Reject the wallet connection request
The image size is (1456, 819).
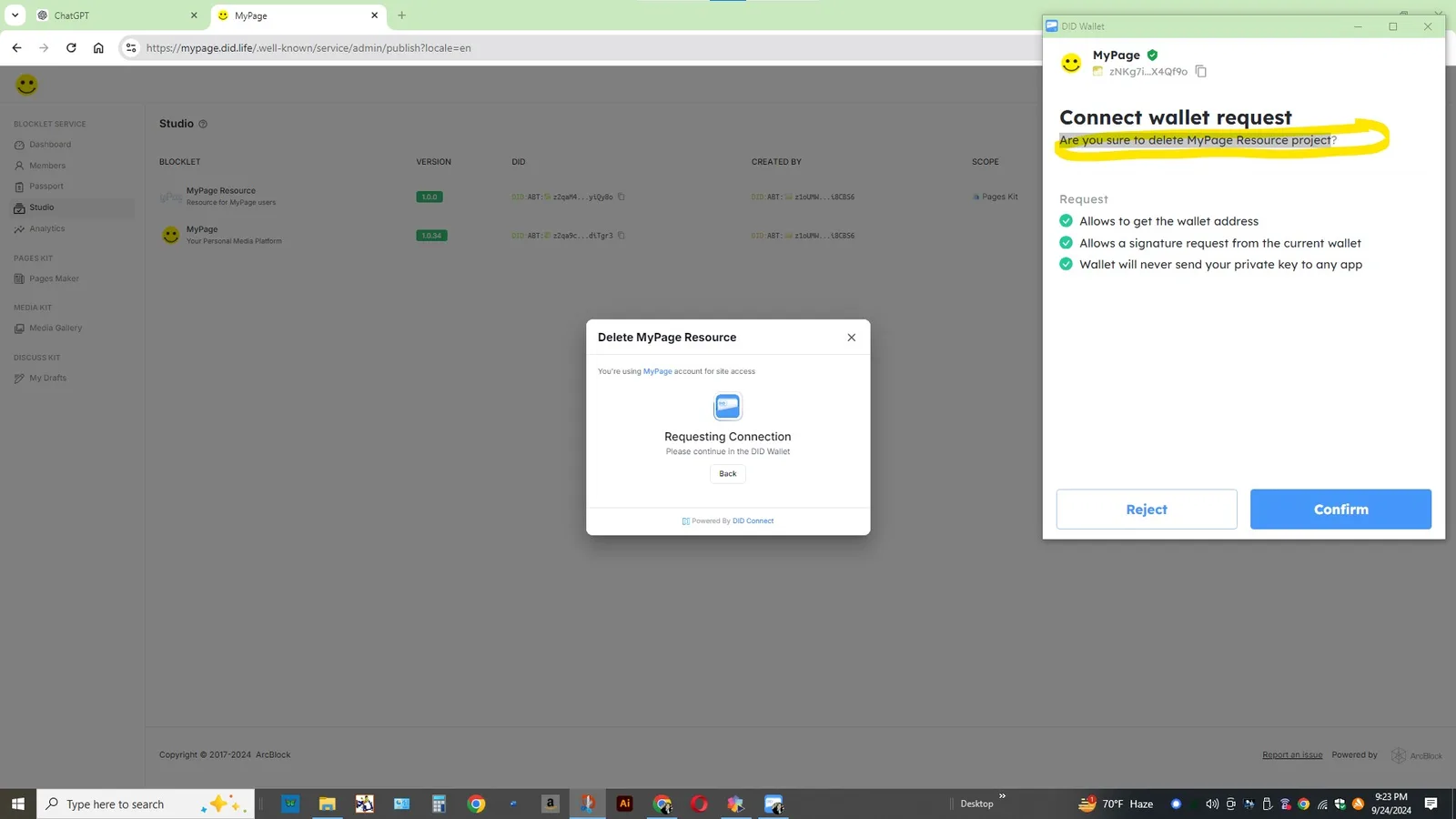click(x=1147, y=510)
